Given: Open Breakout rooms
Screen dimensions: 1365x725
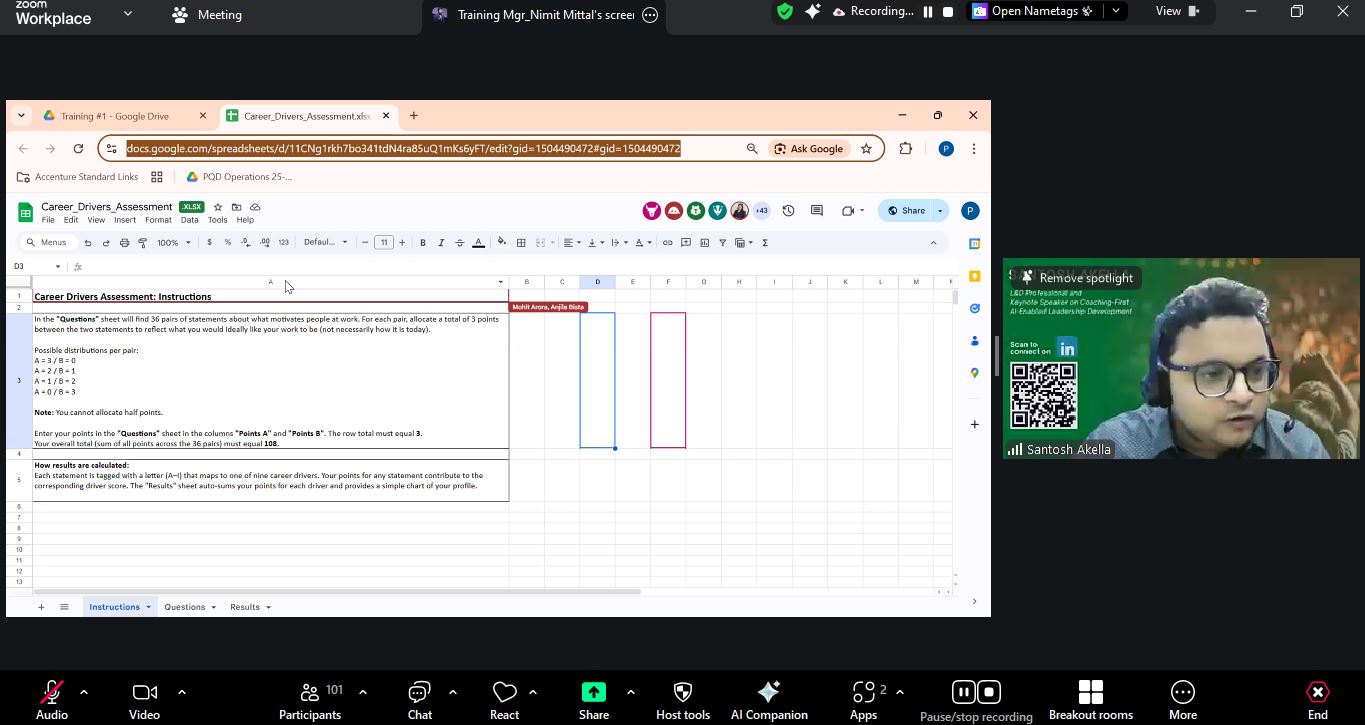Looking at the screenshot, I should [x=1090, y=692].
